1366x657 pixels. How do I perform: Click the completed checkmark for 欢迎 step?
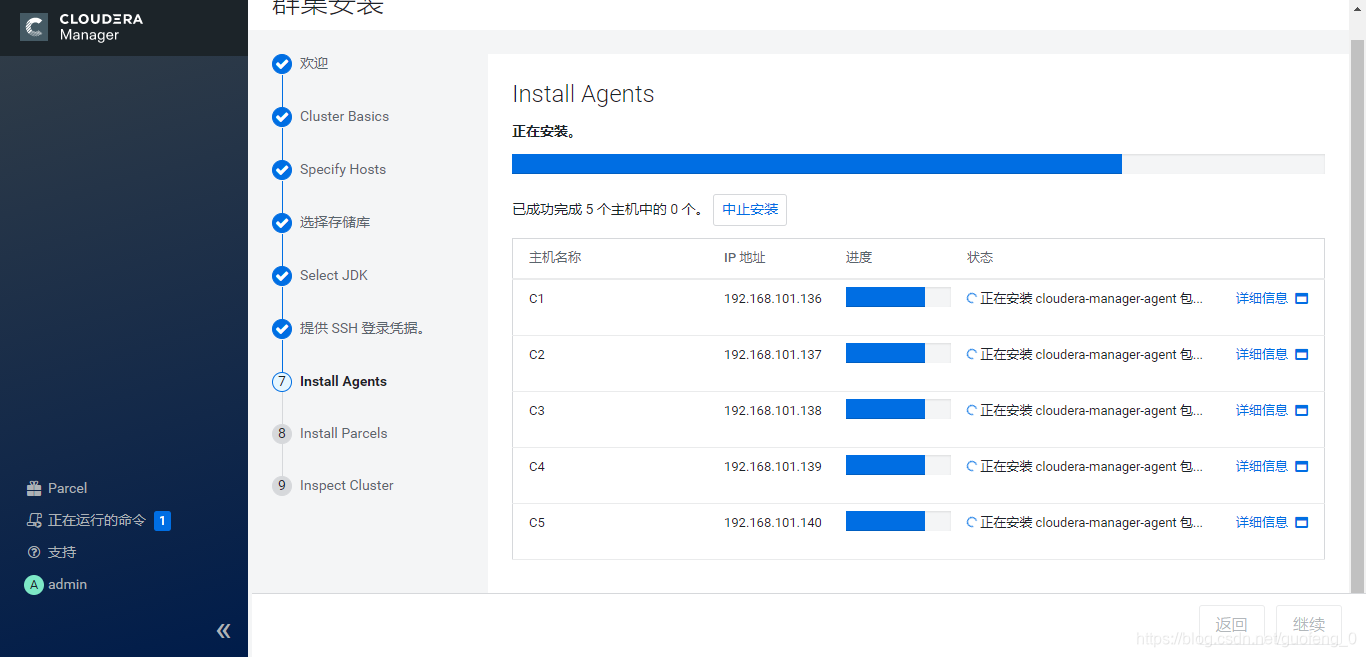tap(282, 64)
